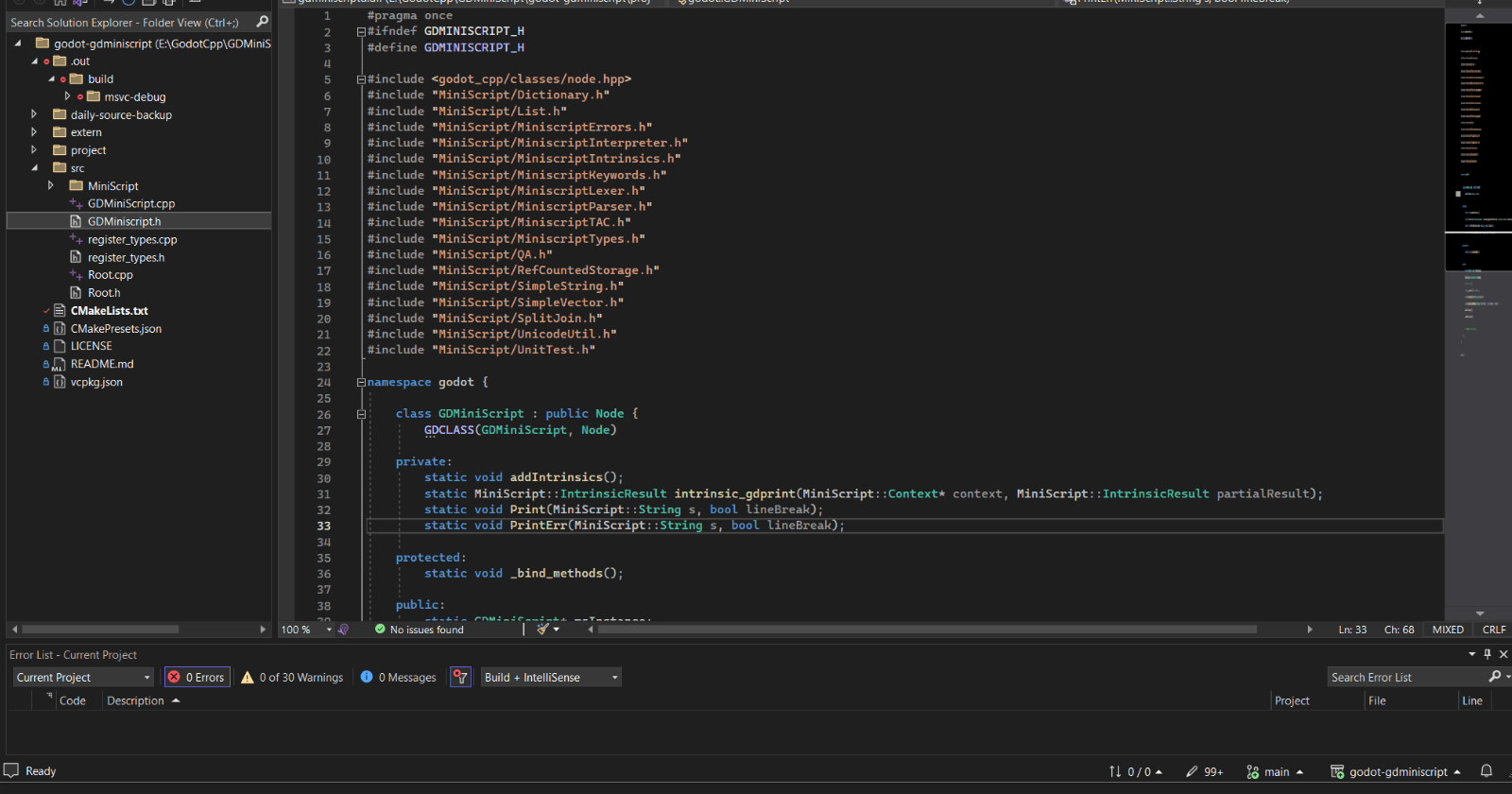The width and height of the screenshot is (1512, 794).
Task: Select the build folder in tree
Action: [100, 79]
